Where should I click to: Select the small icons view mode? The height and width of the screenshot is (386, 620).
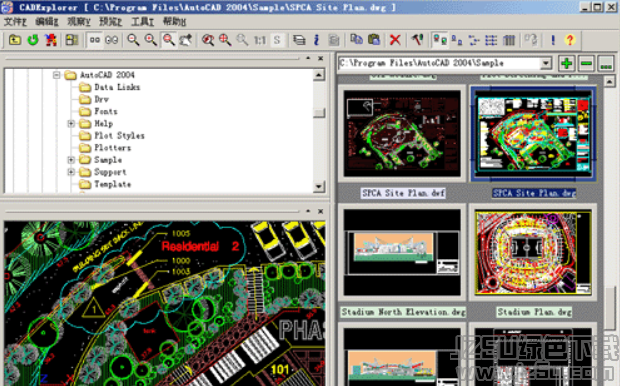(457, 40)
